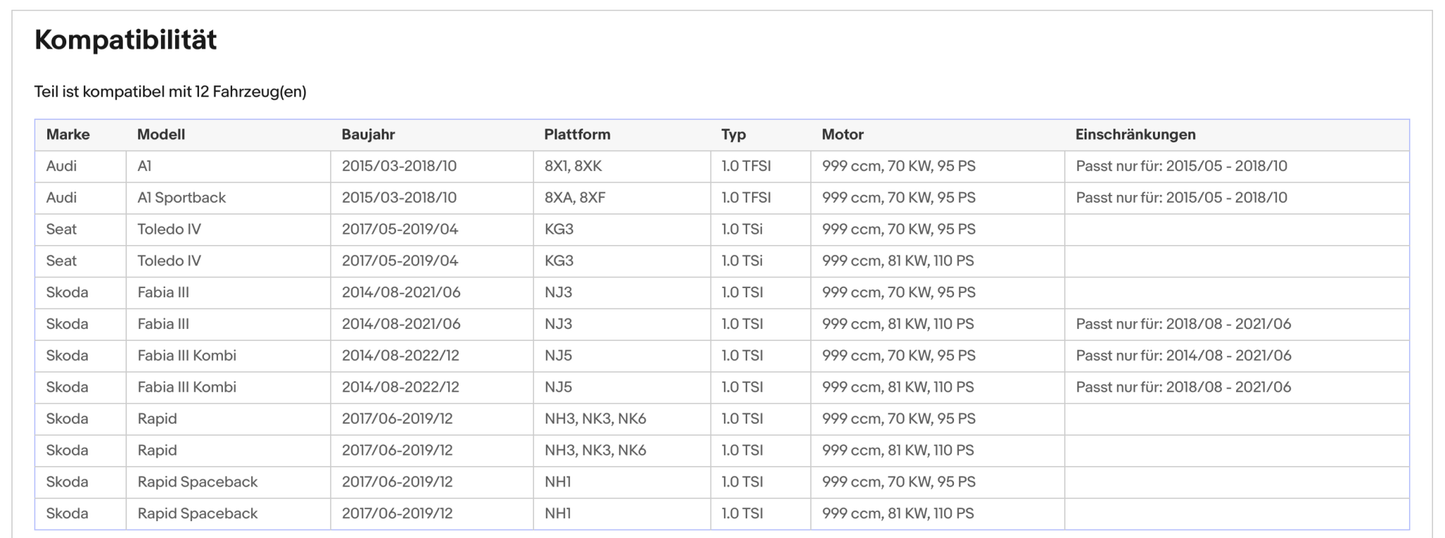The height and width of the screenshot is (538, 1445).
Task: Select the platform cell '8XA, 8XF'
Action: coord(575,198)
